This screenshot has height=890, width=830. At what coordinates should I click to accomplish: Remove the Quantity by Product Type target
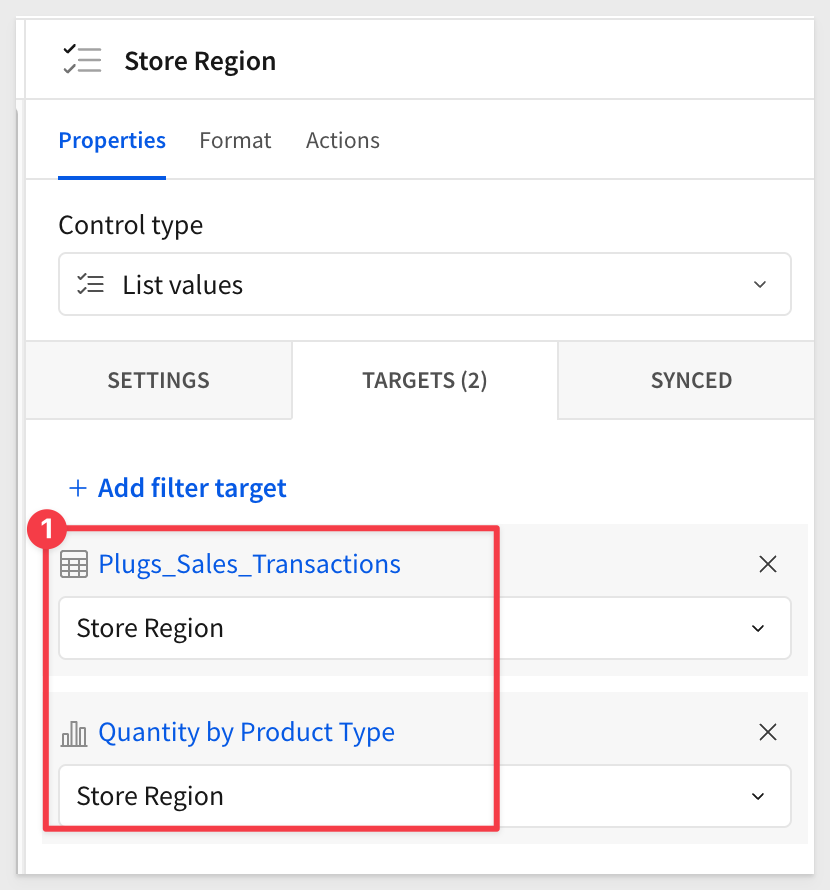(x=768, y=732)
